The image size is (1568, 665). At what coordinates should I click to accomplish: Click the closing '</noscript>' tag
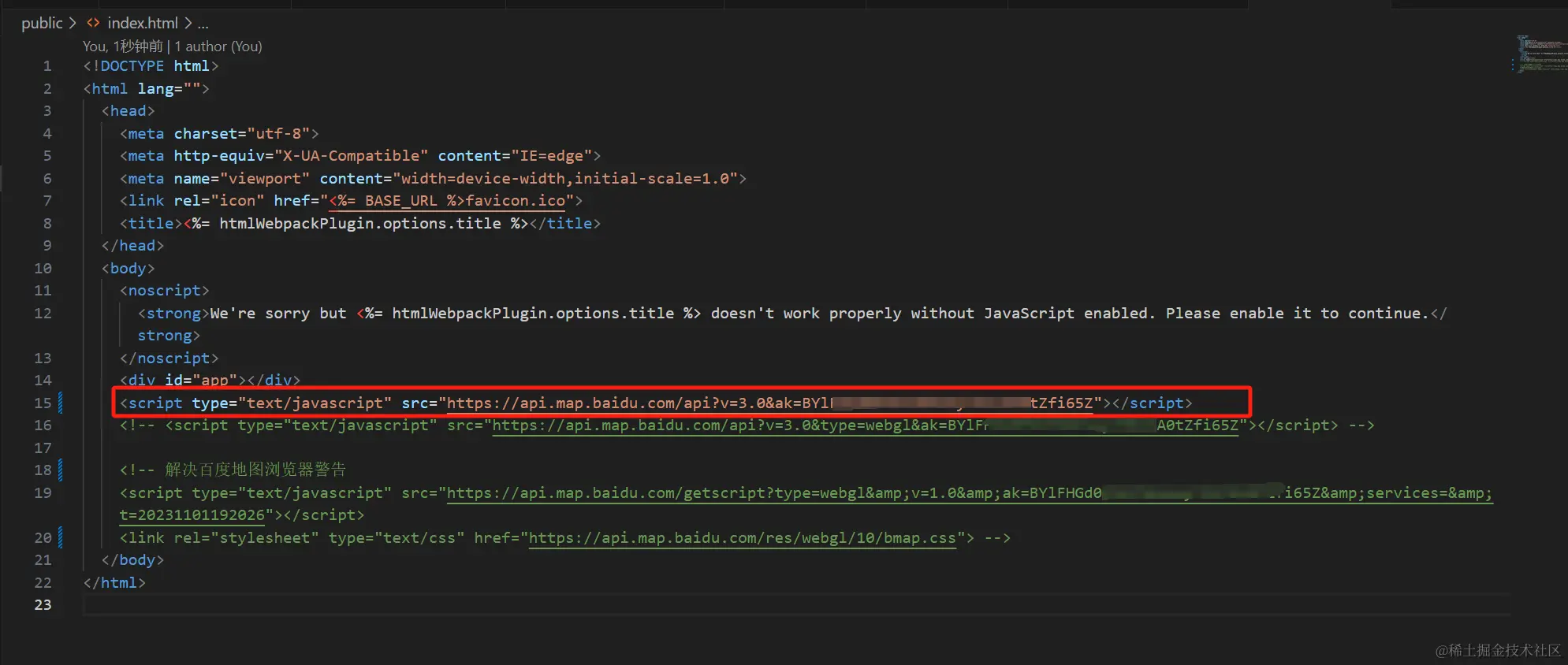[x=169, y=359]
